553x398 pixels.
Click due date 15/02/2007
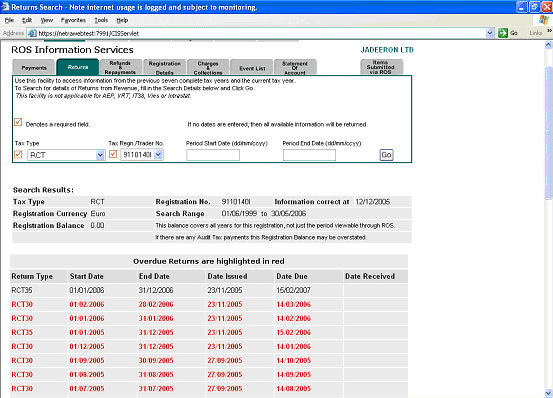(293, 290)
